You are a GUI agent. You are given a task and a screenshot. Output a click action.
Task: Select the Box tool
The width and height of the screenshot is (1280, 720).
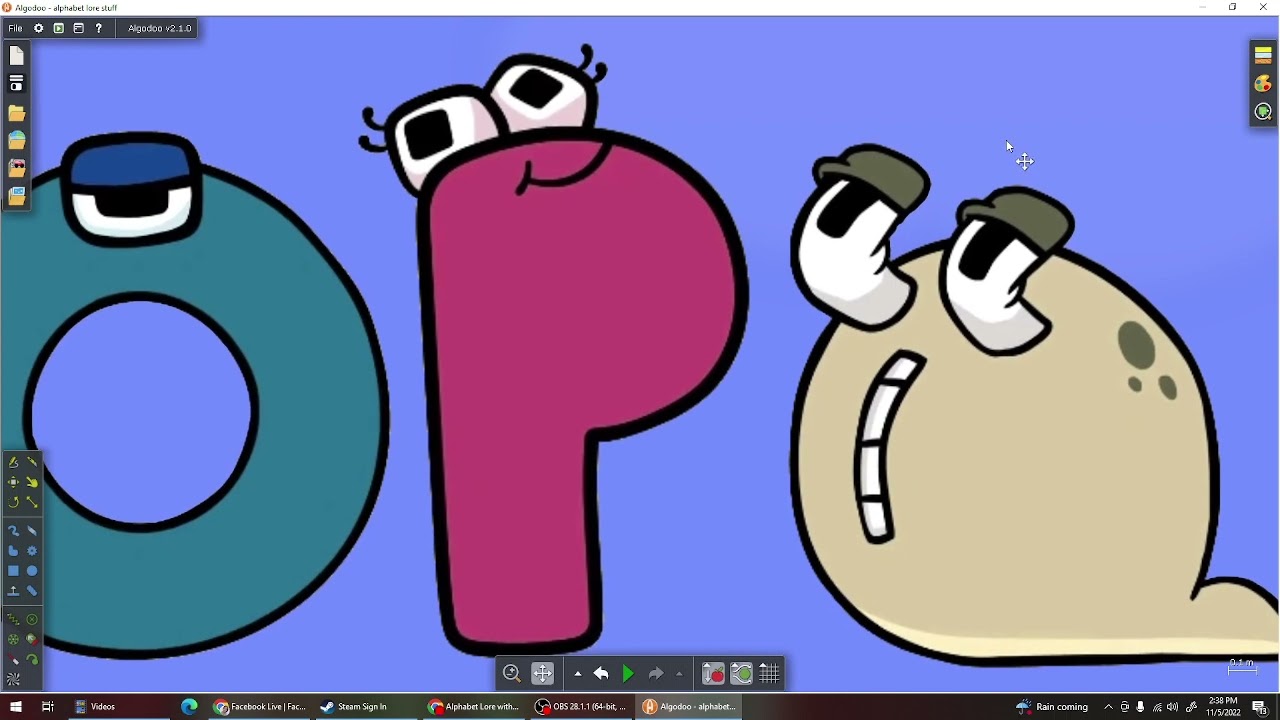pos(13,571)
